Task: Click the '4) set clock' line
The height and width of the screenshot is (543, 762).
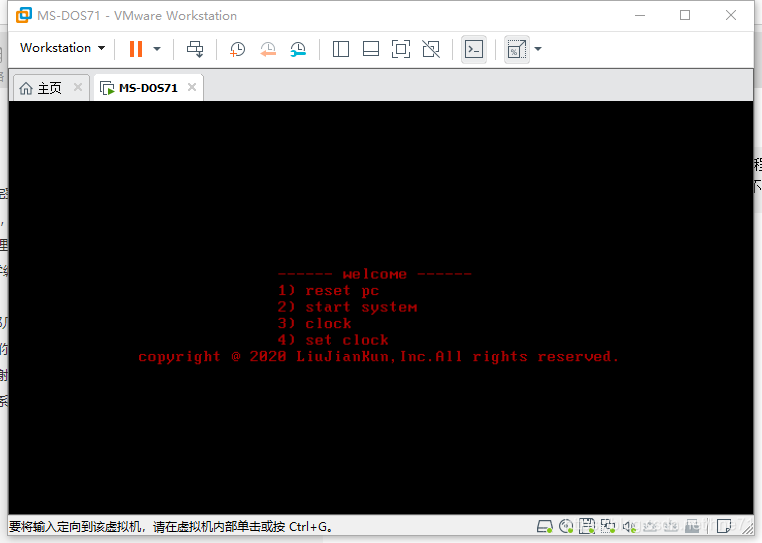Action: [333, 340]
